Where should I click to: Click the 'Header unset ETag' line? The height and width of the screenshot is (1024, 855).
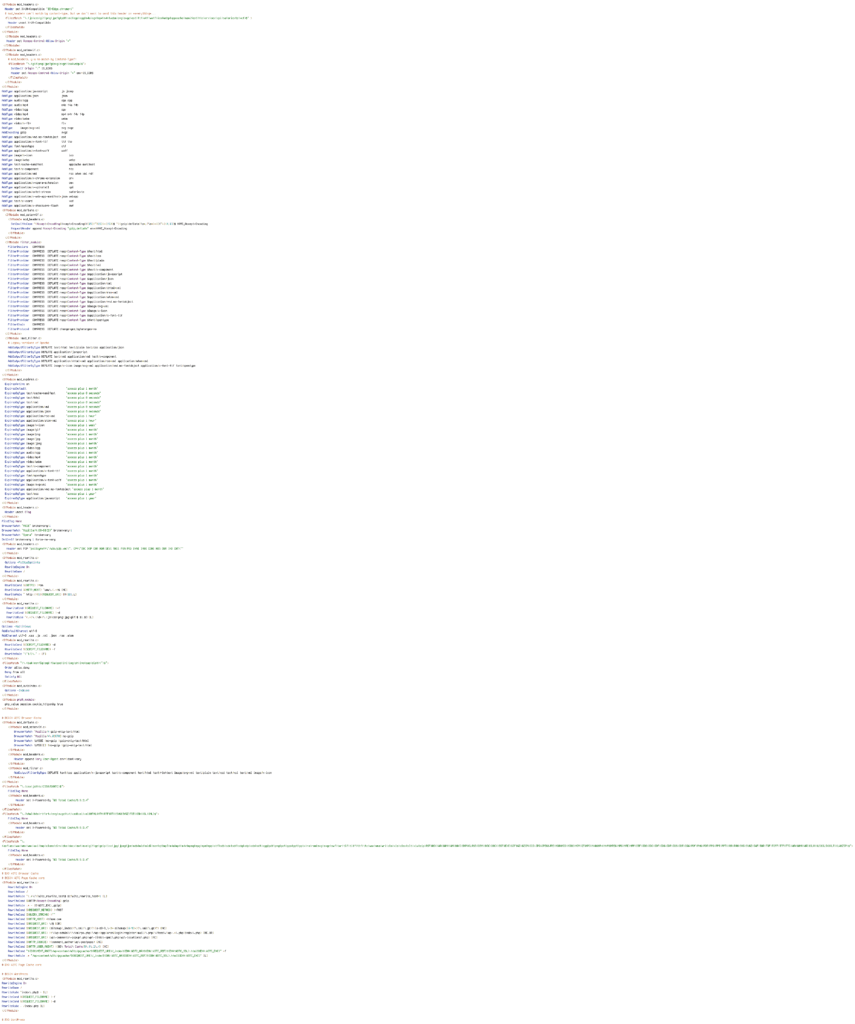[x=18, y=512]
